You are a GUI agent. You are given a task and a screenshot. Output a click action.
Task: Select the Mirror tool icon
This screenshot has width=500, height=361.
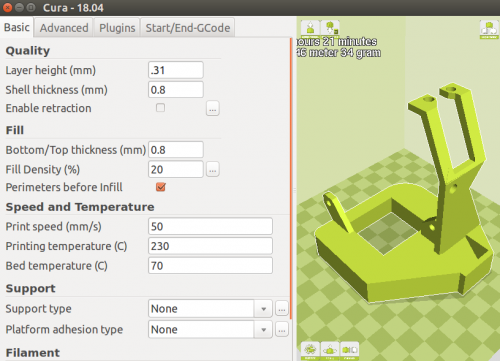(350, 351)
